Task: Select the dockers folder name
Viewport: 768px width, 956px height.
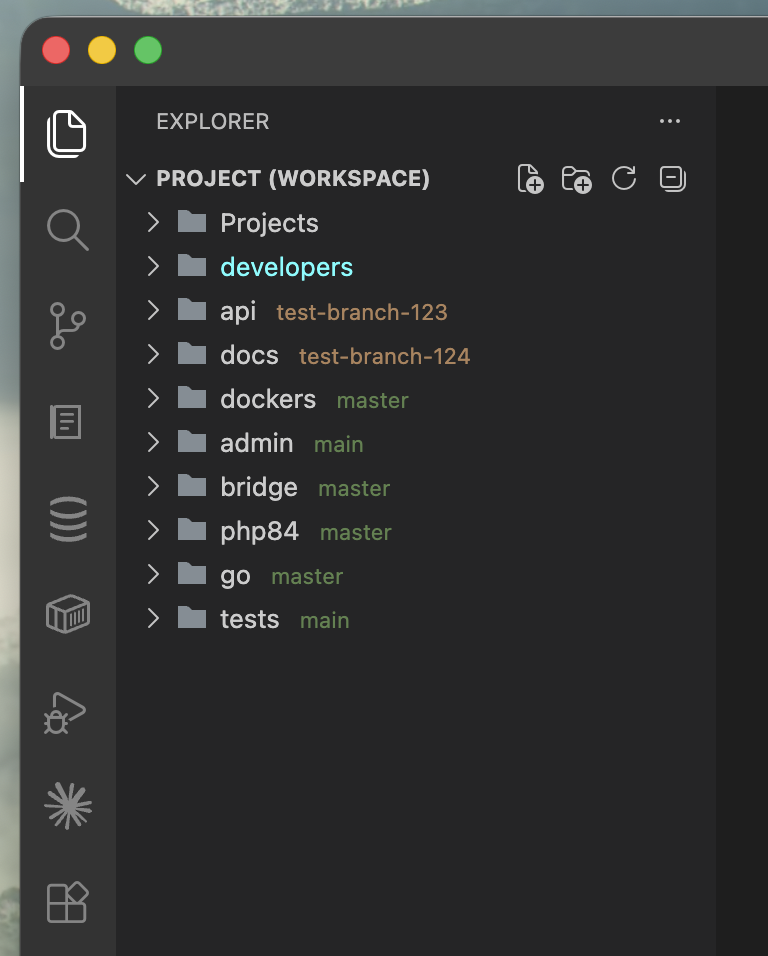Action: (268, 399)
